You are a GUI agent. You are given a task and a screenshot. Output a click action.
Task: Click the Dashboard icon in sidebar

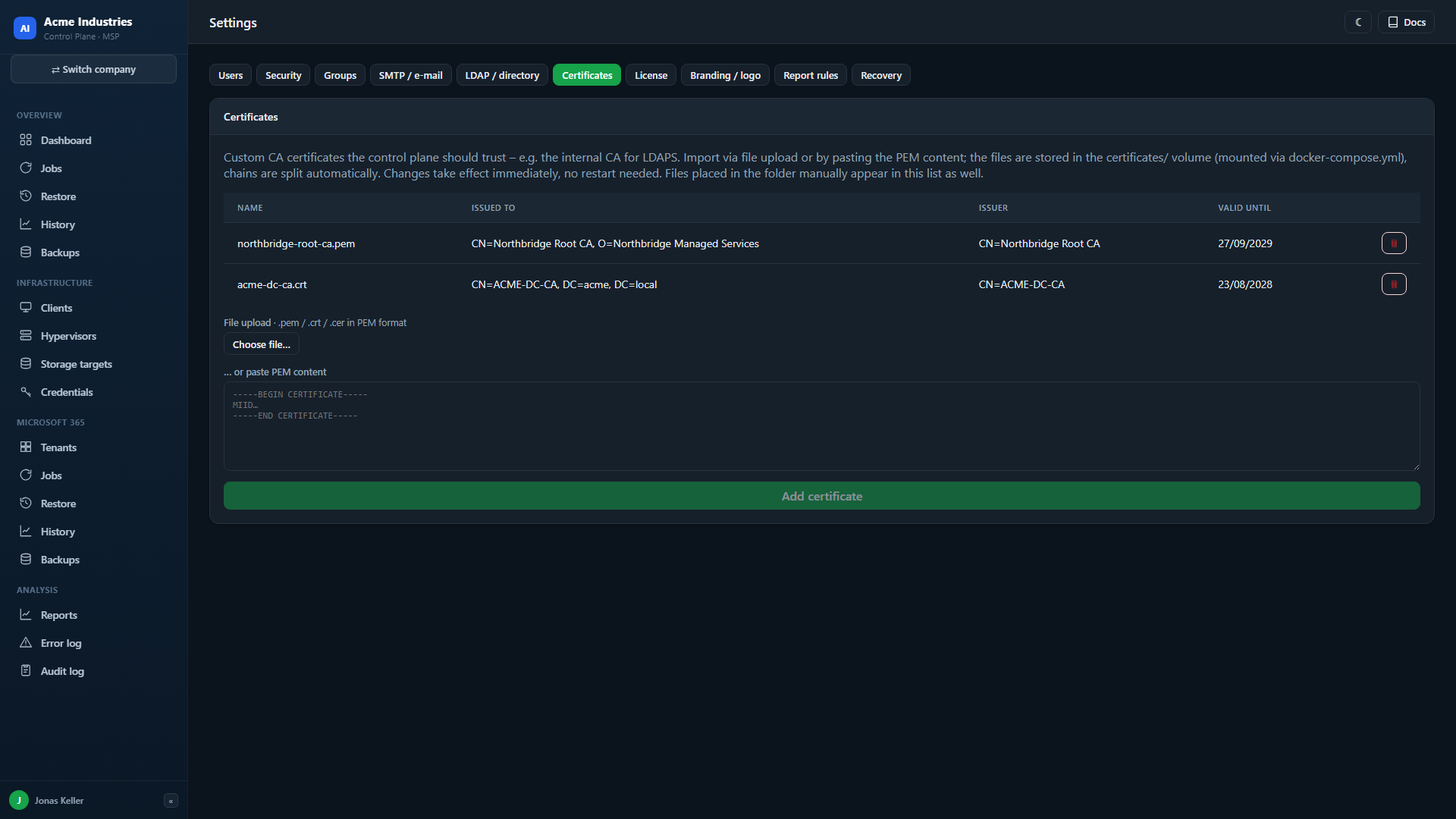coord(26,140)
